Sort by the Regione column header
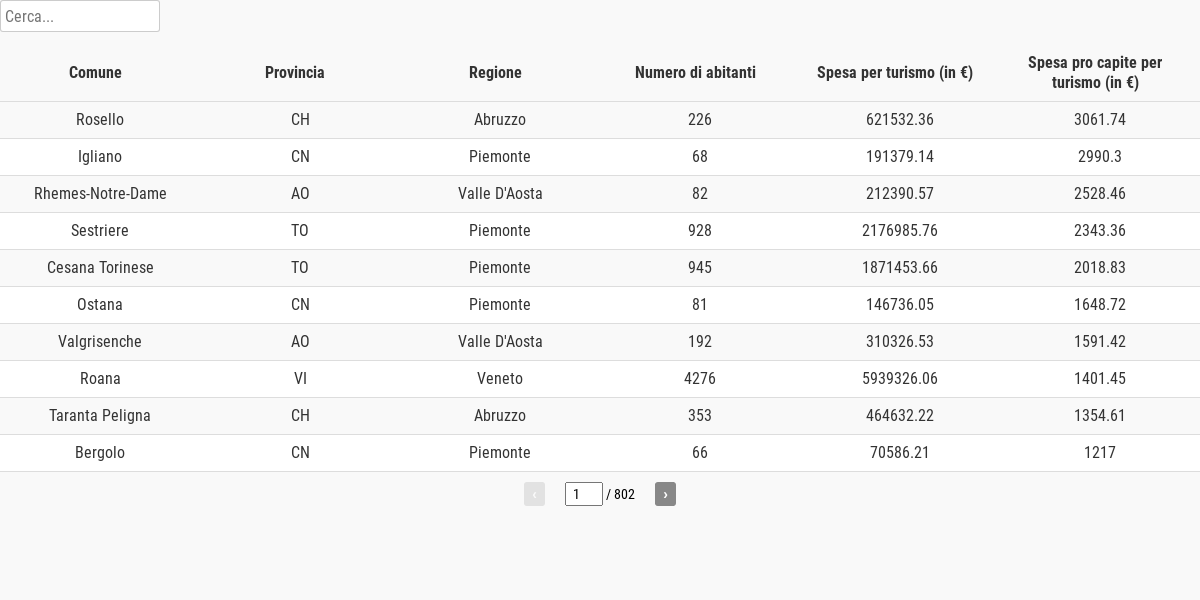This screenshot has width=1200, height=600. [x=495, y=72]
